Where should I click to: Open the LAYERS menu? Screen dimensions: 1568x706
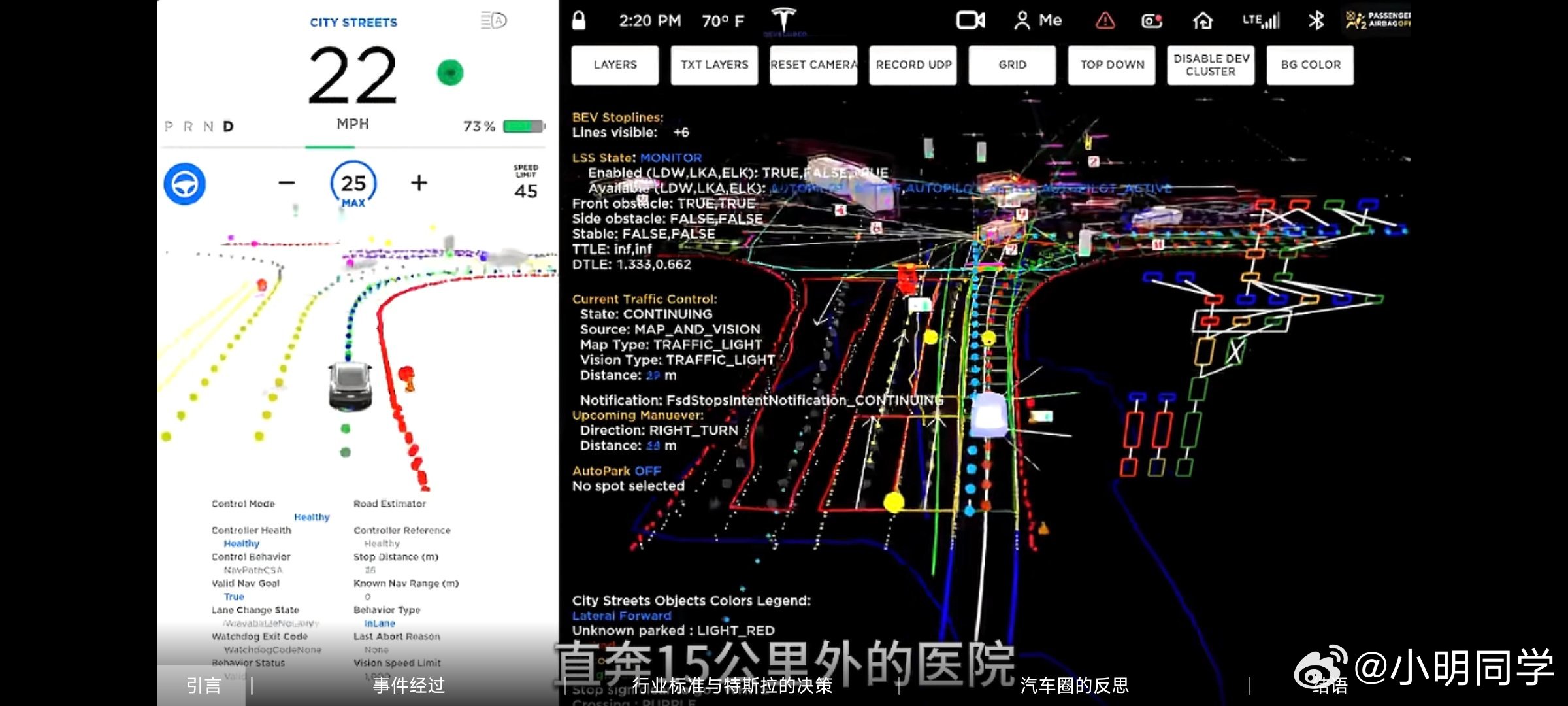615,65
